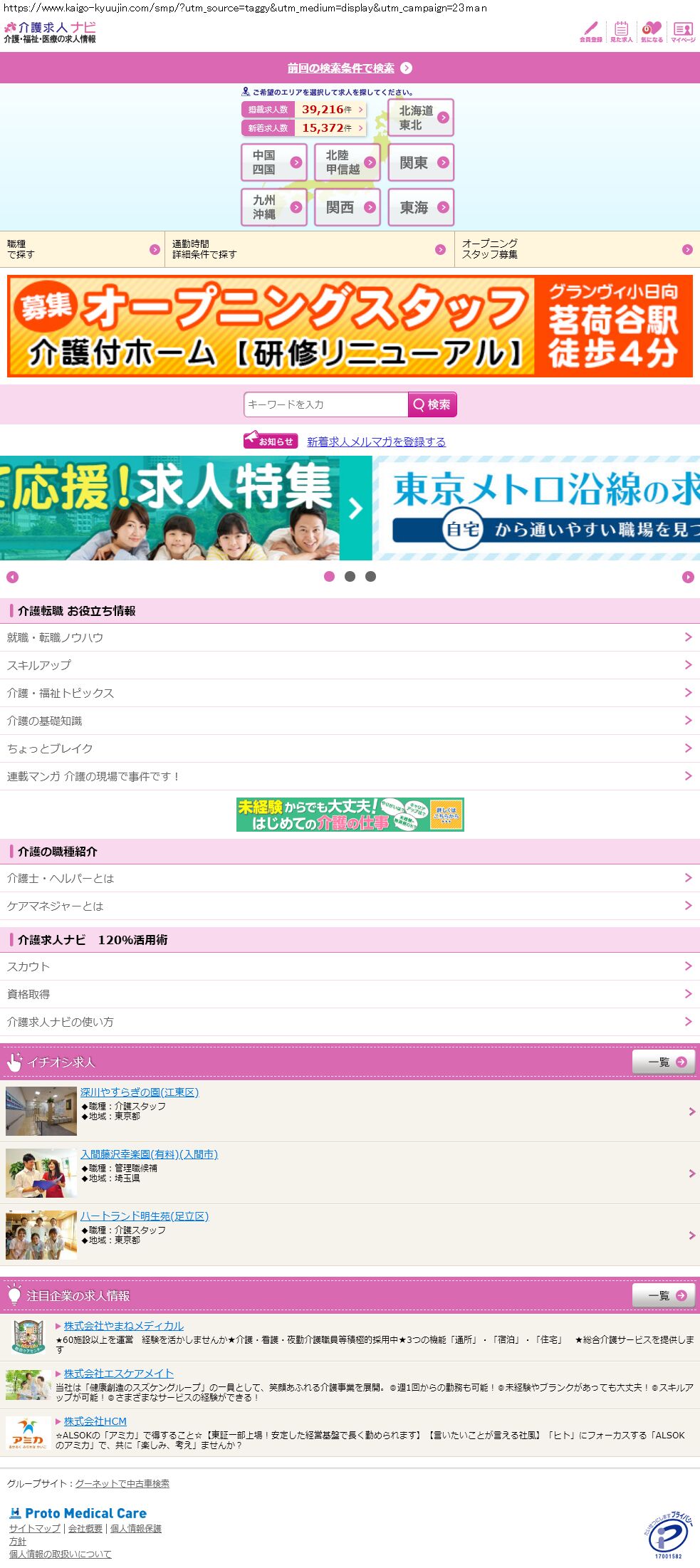Open 深川やすらぎの園 job thumbnail photo

pyautogui.click(x=41, y=1111)
